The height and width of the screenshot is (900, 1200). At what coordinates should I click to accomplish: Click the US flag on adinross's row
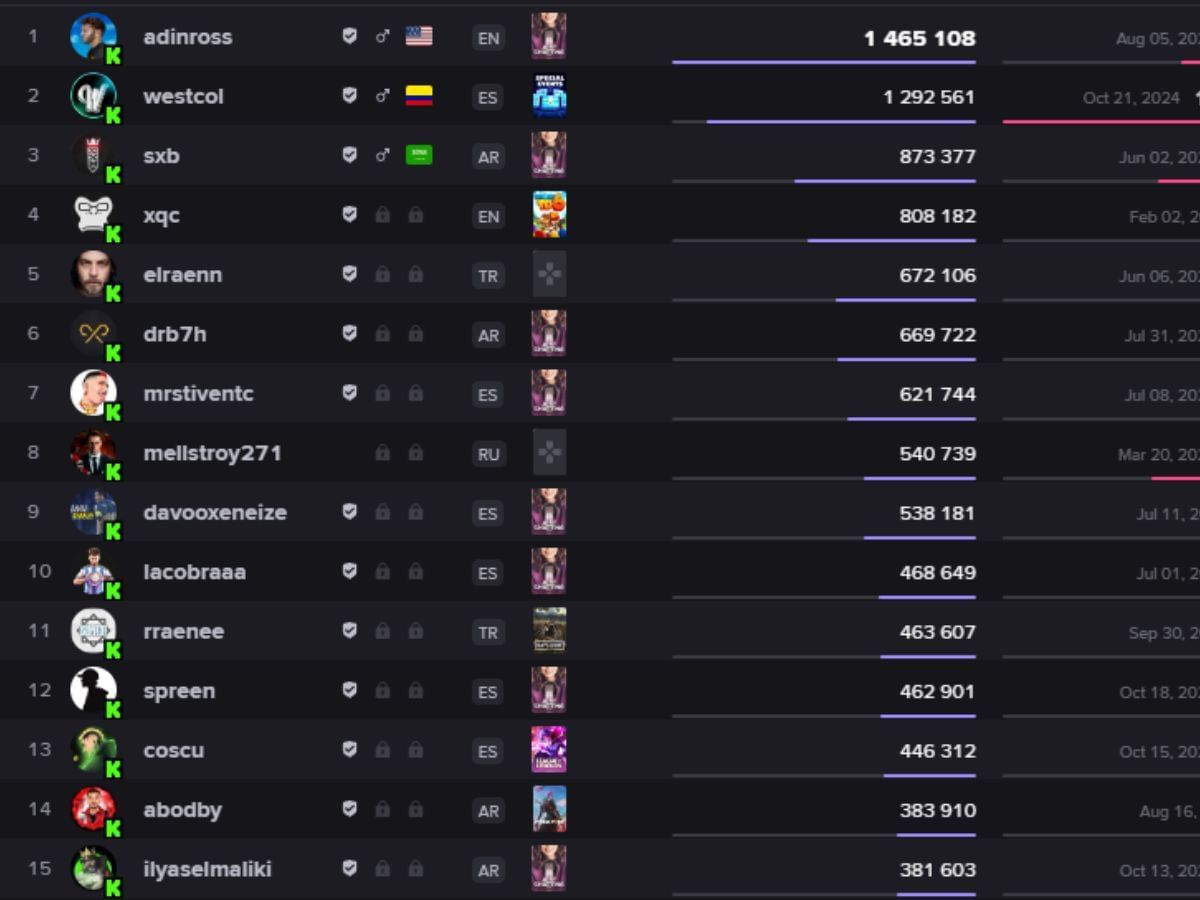point(419,37)
